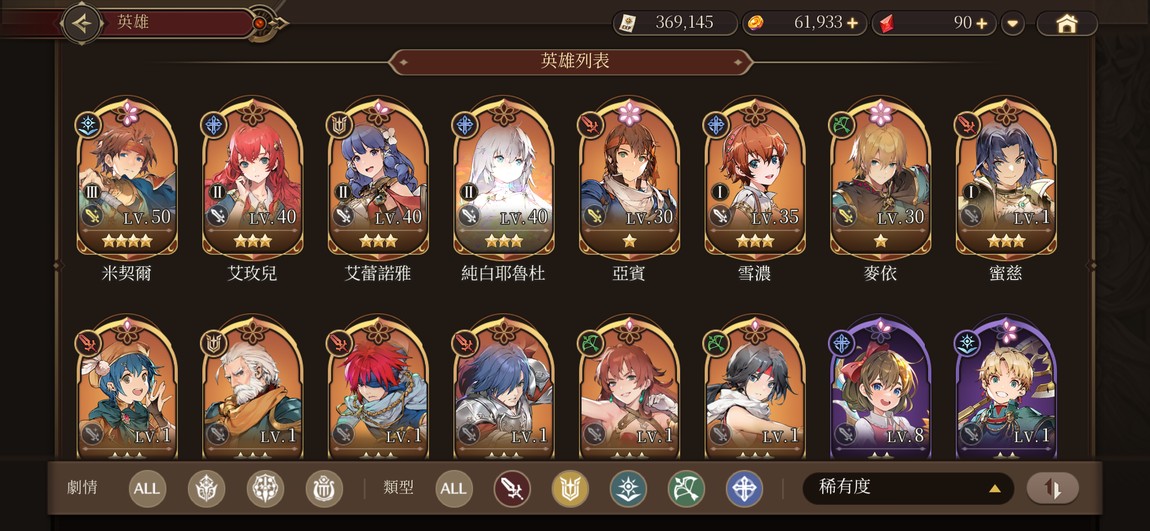
Task: Expand the currency bar down-arrow menu
Action: [1012, 23]
